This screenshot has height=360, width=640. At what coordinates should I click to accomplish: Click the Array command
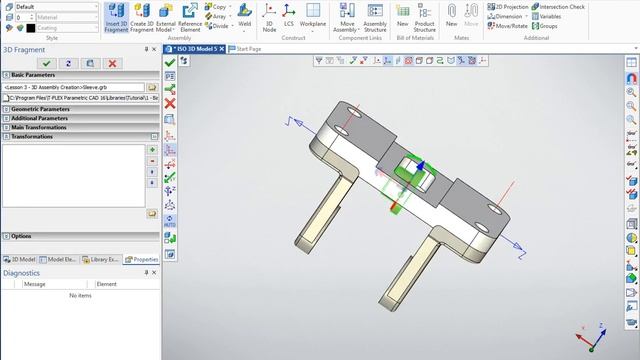click(216, 16)
